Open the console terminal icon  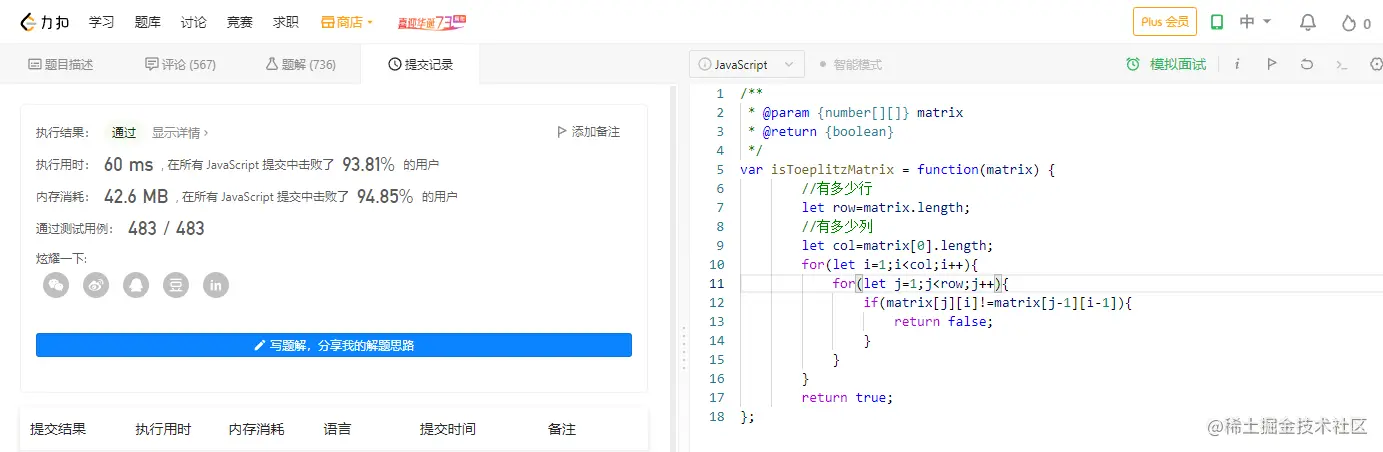1342,64
